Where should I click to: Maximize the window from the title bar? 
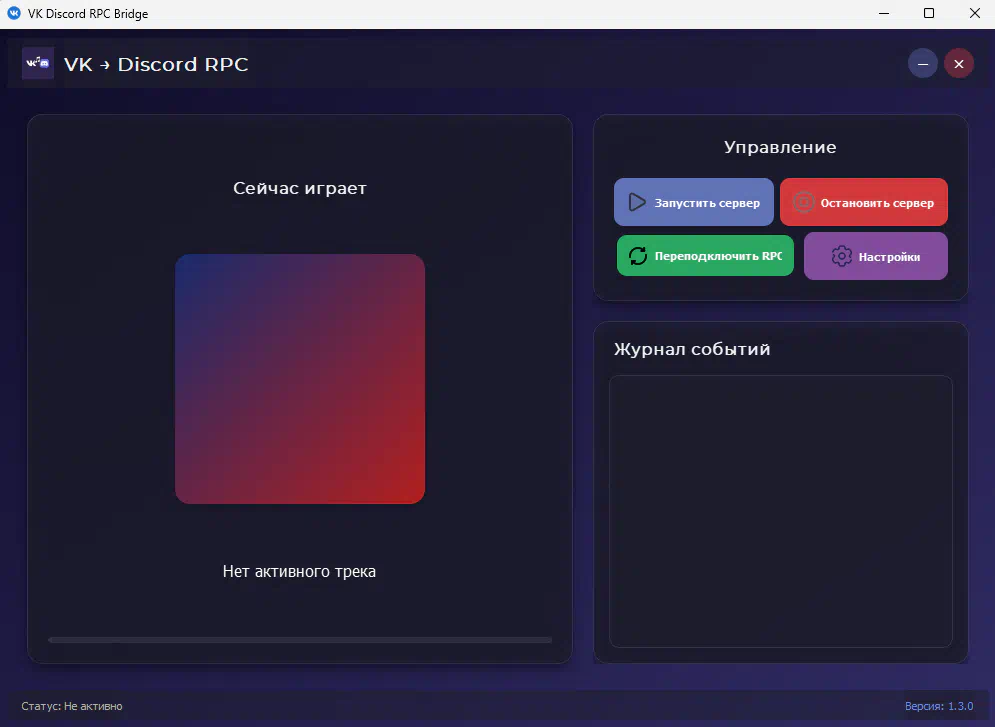[x=929, y=13]
